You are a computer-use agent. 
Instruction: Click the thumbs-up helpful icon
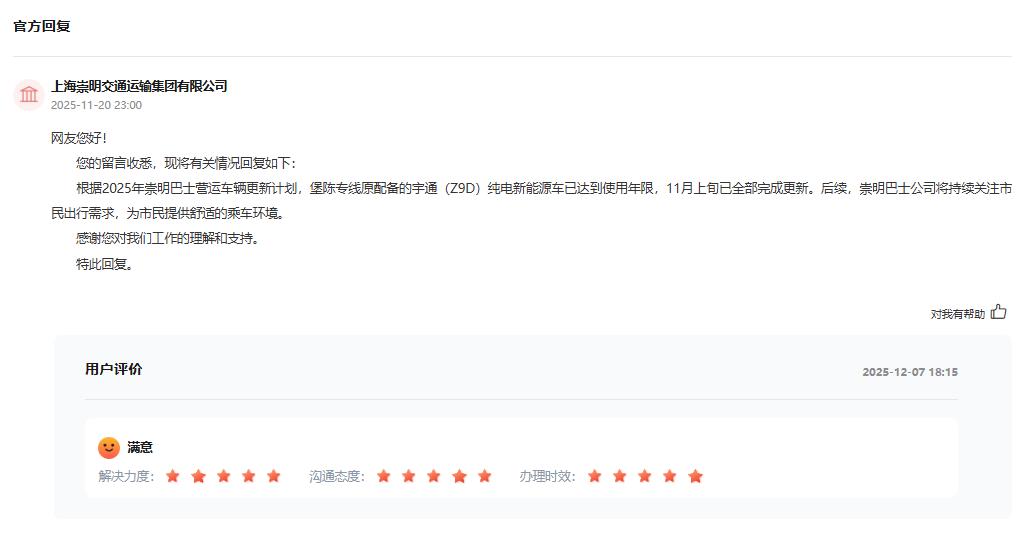[999, 312]
